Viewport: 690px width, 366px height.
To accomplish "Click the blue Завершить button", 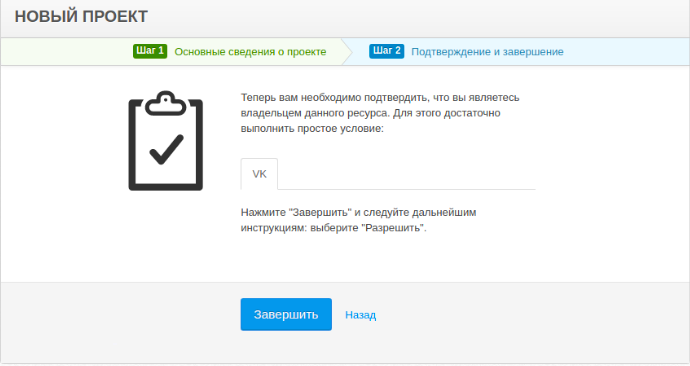I will click(x=286, y=315).
